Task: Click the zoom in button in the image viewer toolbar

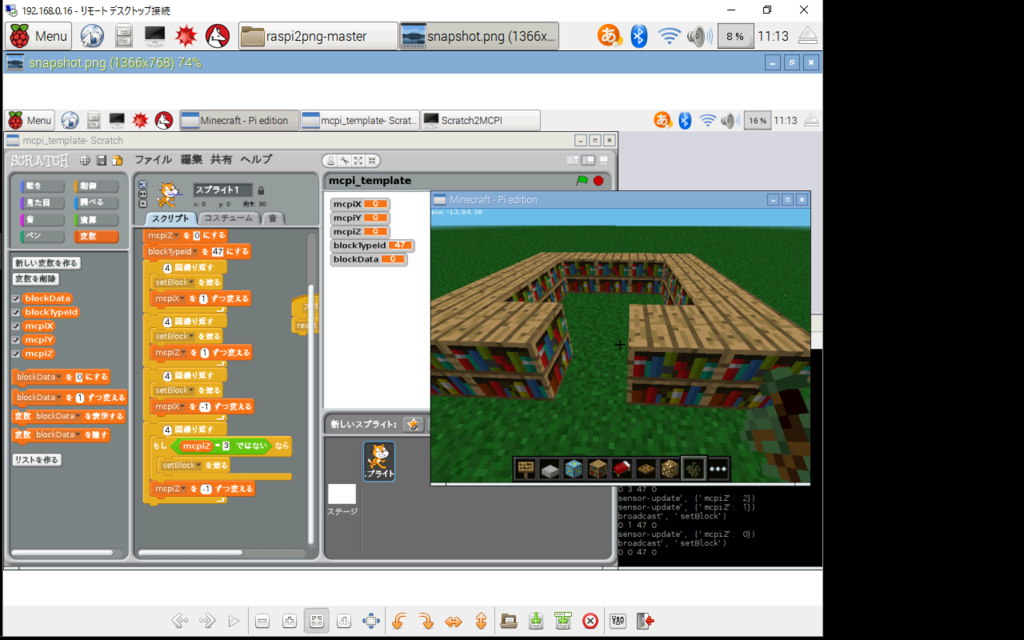Action: pos(289,621)
